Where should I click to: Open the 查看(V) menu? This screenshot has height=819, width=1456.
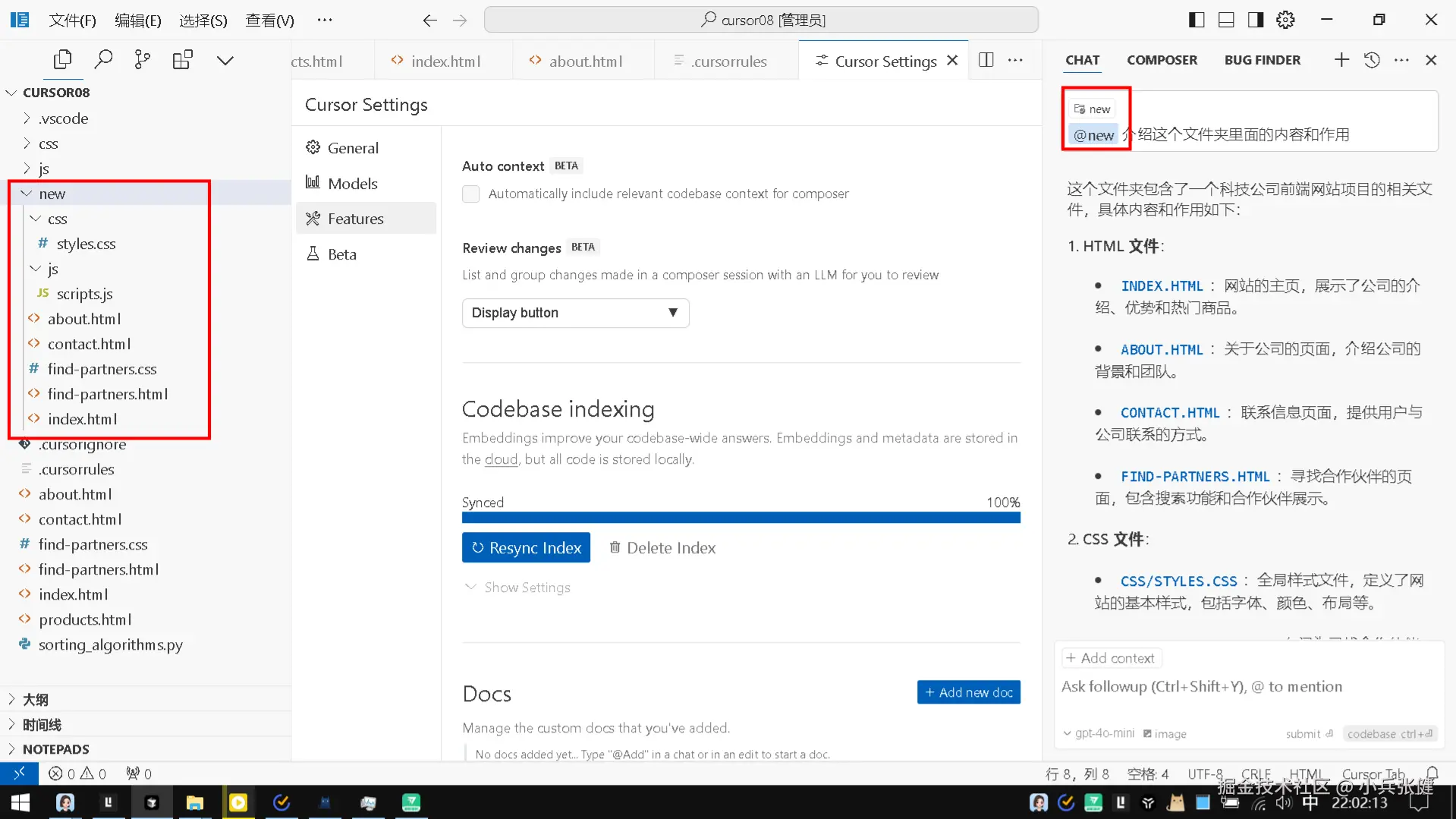coord(269,20)
